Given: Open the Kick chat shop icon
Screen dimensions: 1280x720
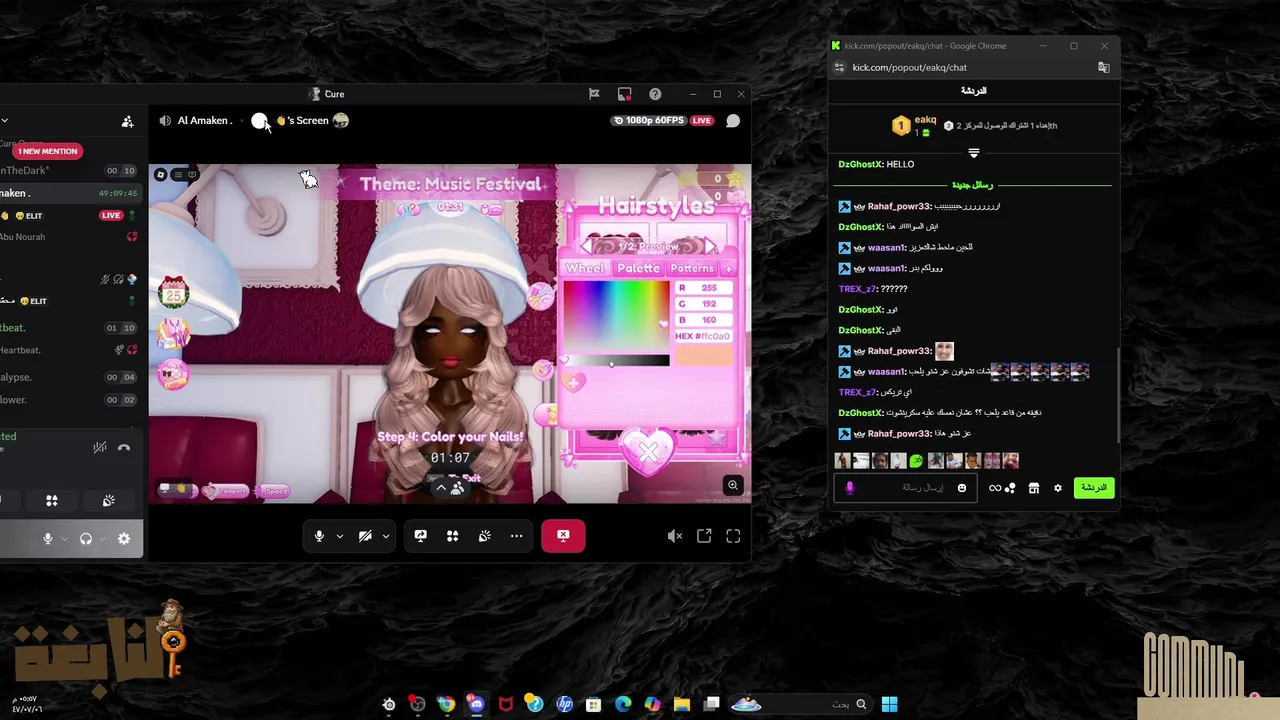Looking at the screenshot, I should [1034, 488].
